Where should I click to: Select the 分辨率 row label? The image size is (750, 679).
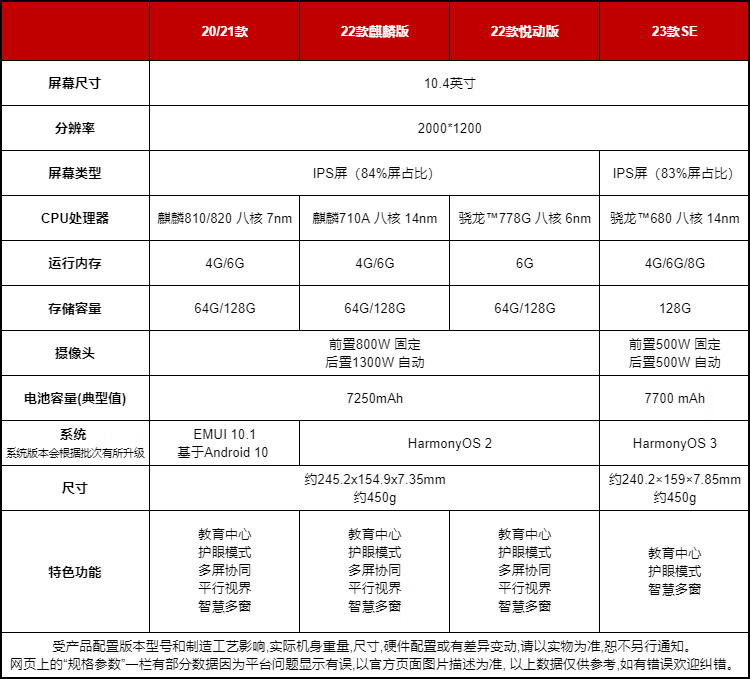click(75, 128)
